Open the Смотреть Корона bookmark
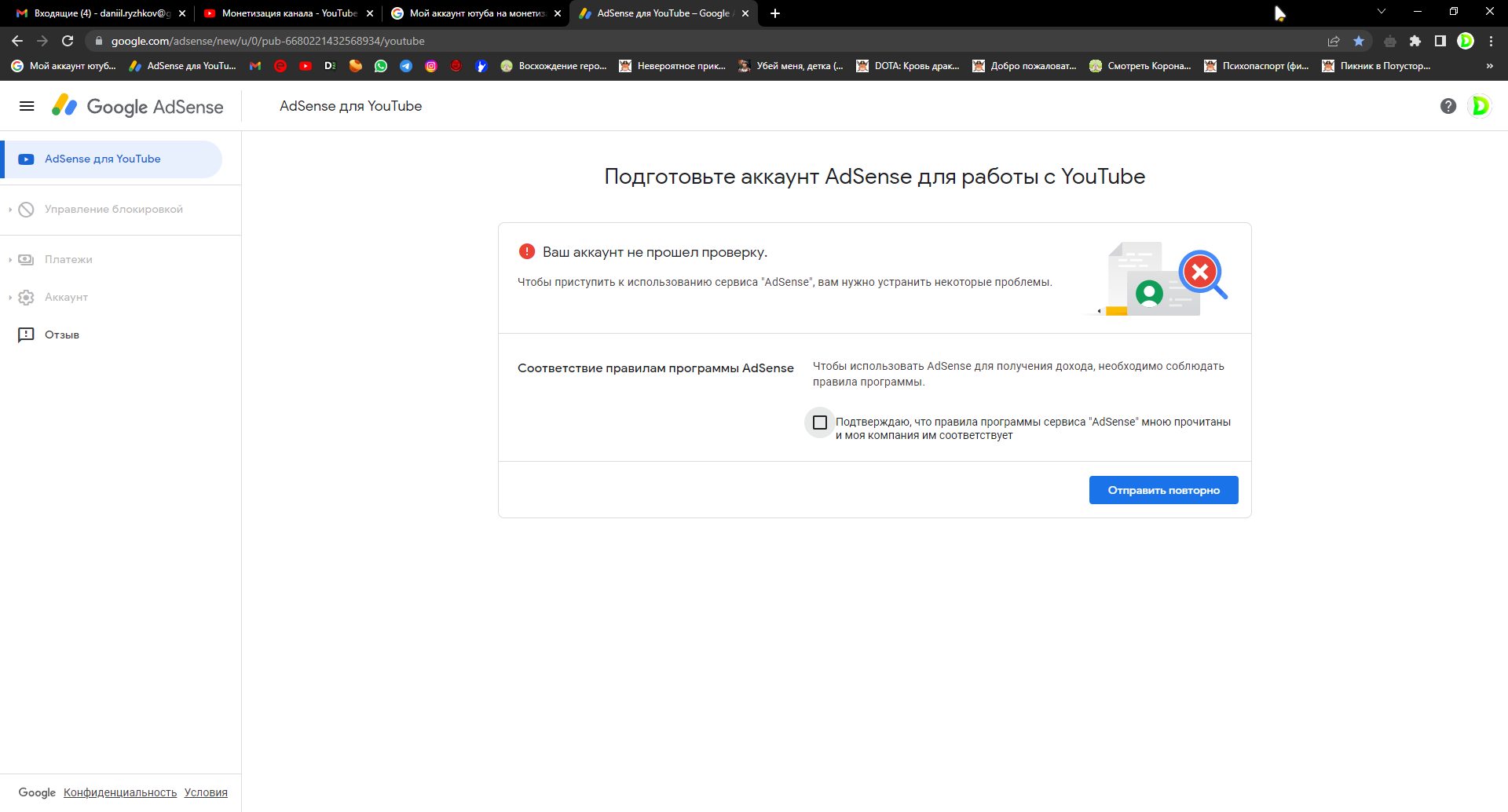Screen dimensions: 1508x812 [x=1140, y=66]
